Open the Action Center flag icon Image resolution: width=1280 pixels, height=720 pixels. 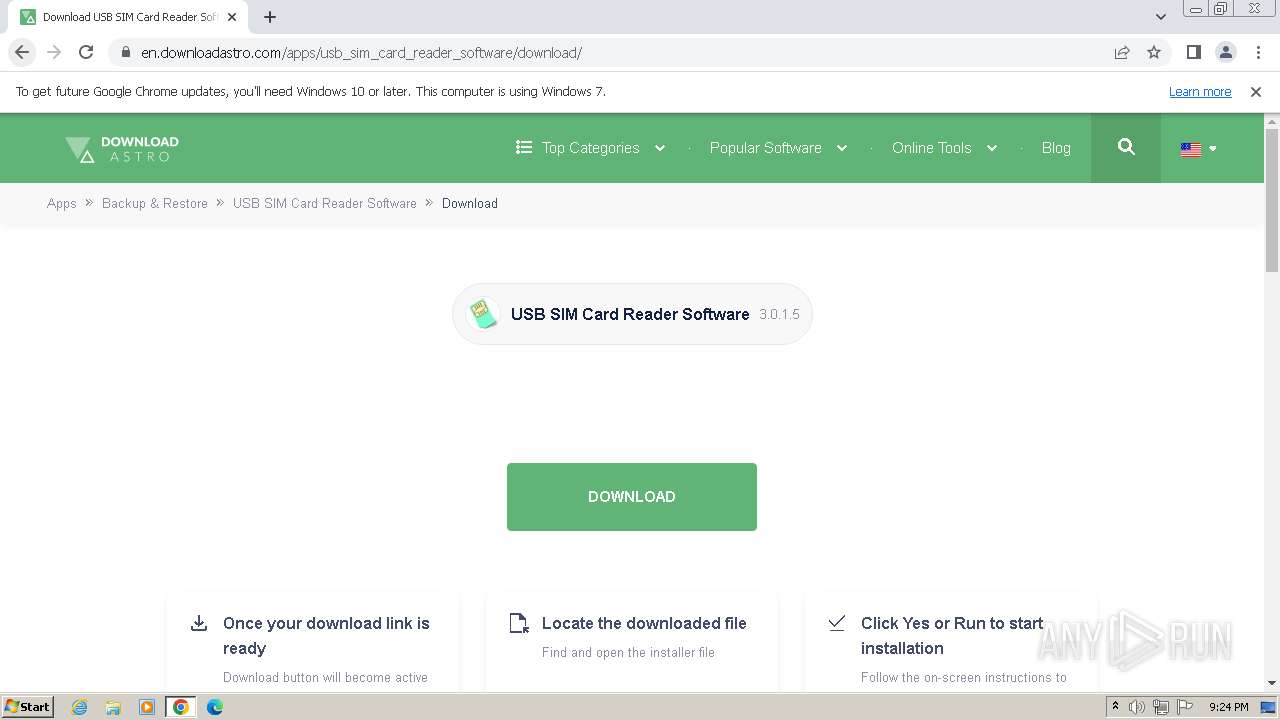coord(1185,707)
